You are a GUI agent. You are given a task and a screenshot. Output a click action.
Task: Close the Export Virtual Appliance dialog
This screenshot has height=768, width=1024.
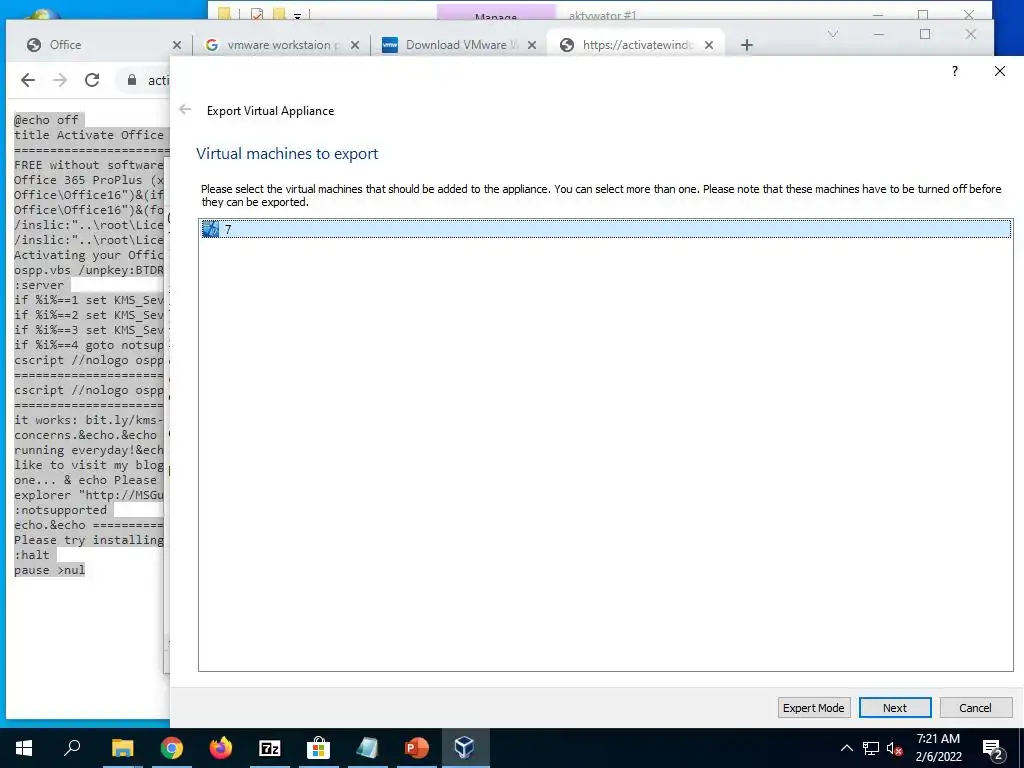(1000, 71)
